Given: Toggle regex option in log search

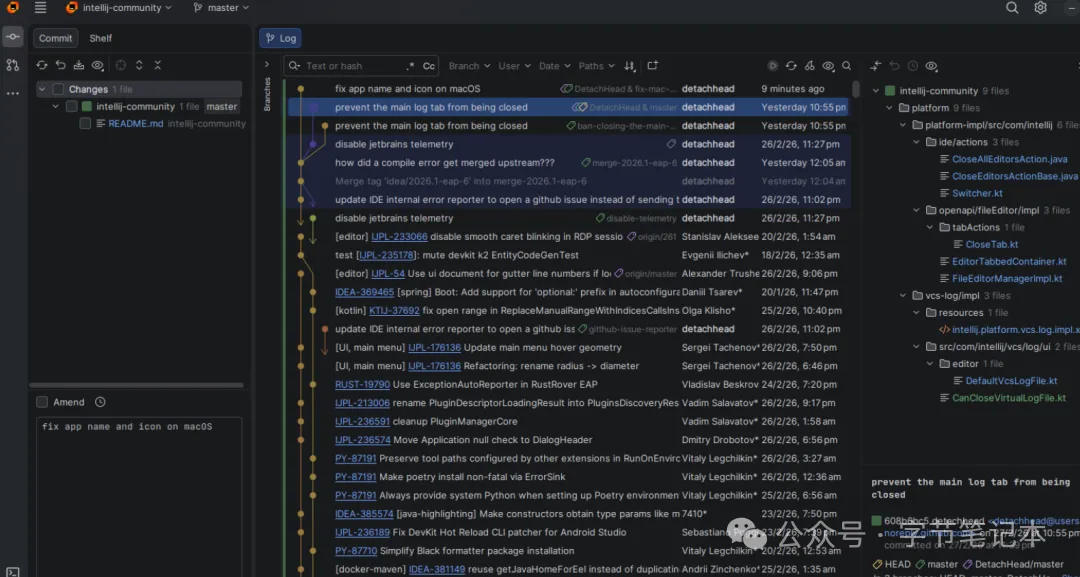Looking at the screenshot, I should click(411, 66).
